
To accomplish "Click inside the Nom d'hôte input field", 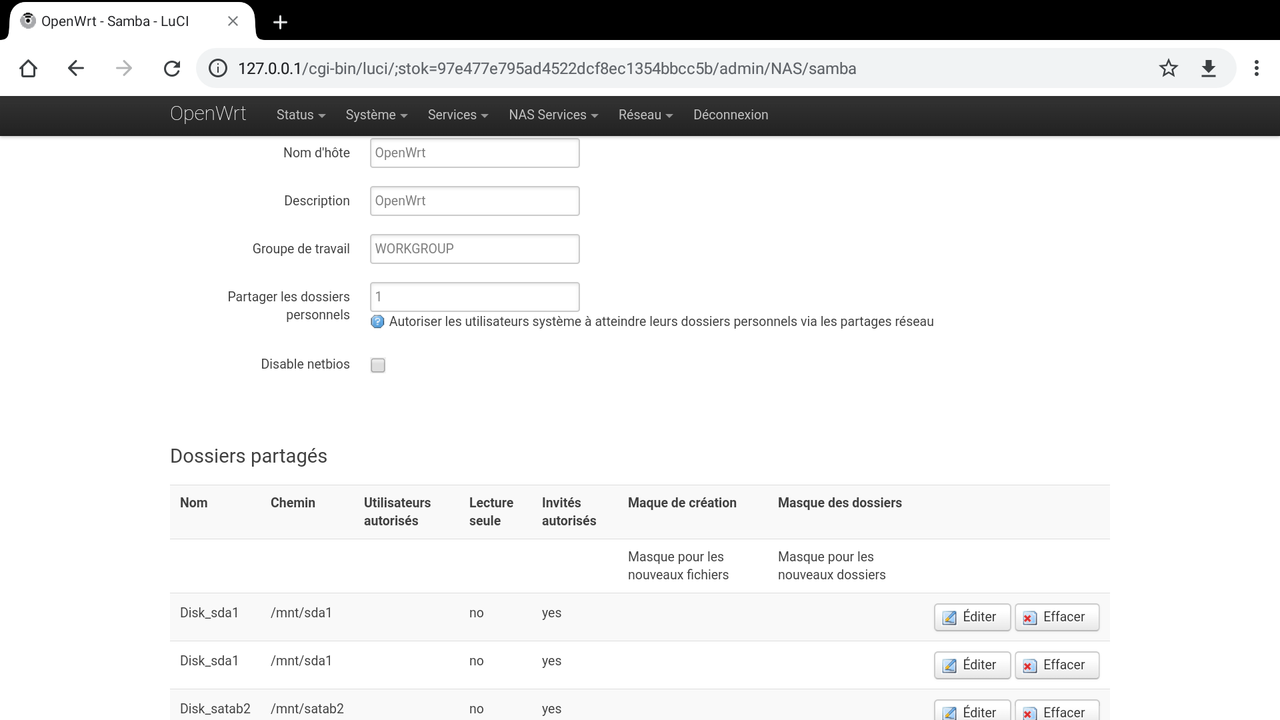I will point(474,152).
